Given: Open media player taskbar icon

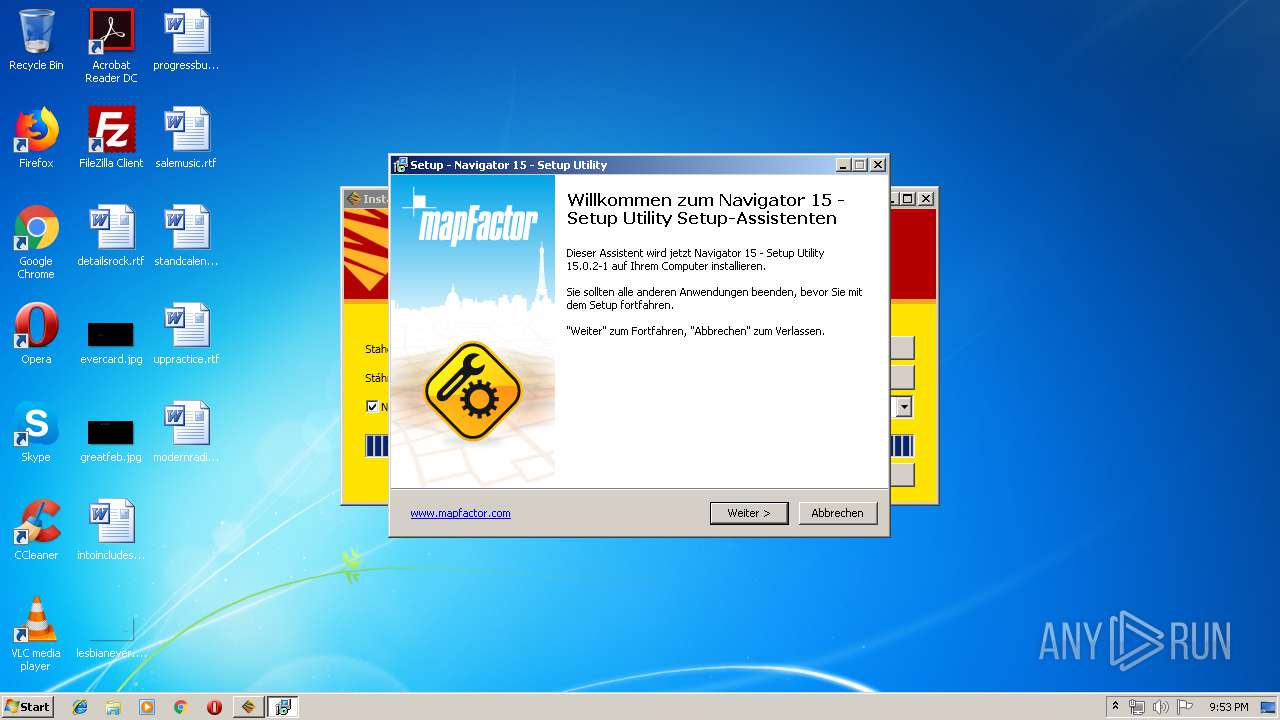Looking at the screenshot, I should 147,707.
